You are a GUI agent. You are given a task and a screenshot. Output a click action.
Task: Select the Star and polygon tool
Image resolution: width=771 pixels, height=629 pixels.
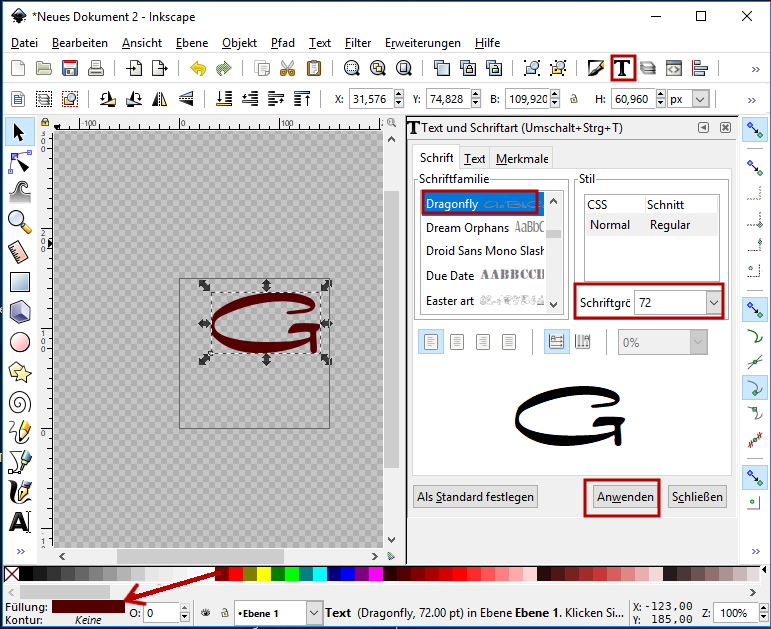coord(19,372)
